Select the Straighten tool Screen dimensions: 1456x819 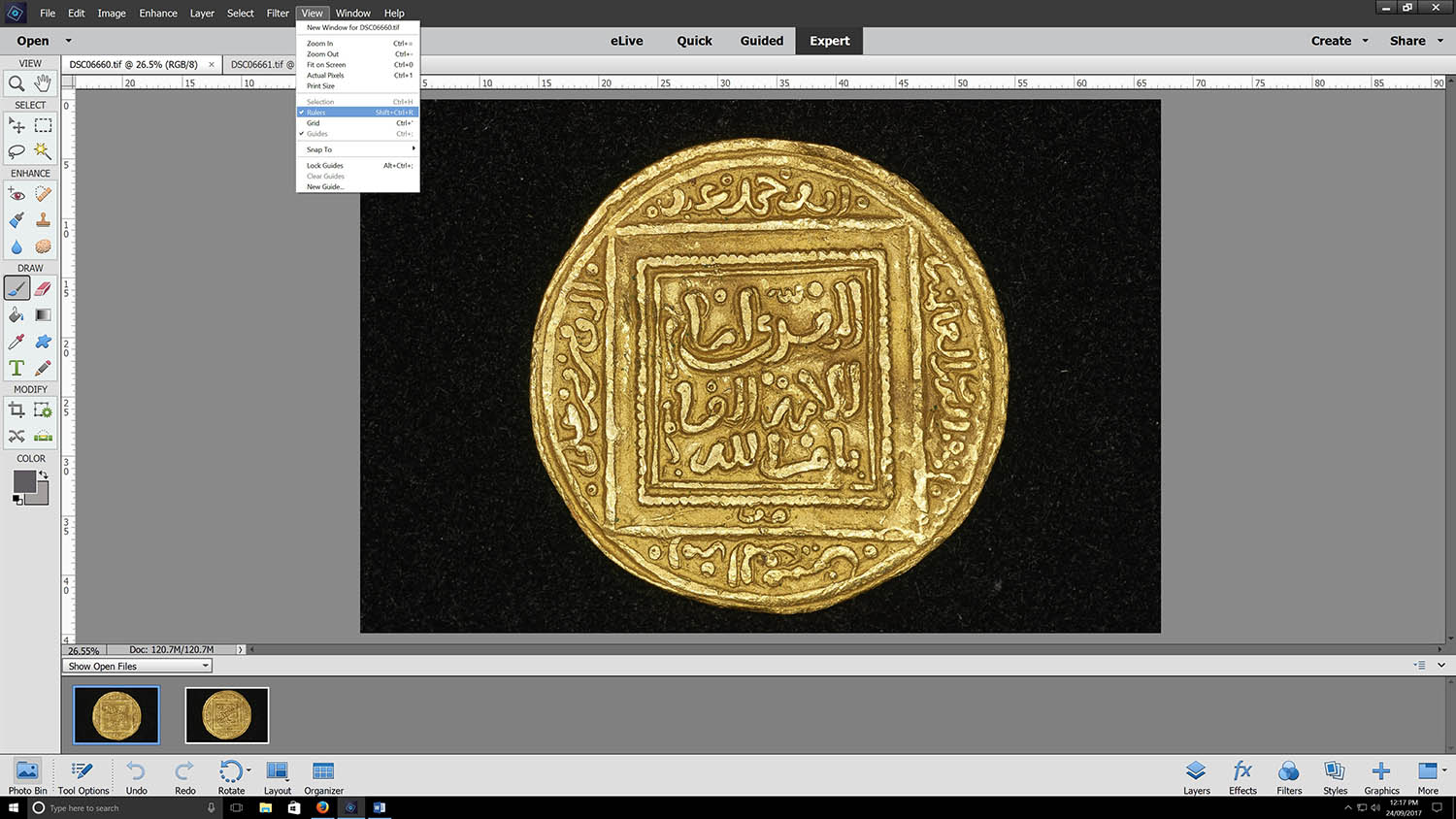pyautogui.click(x=43, y=436)
